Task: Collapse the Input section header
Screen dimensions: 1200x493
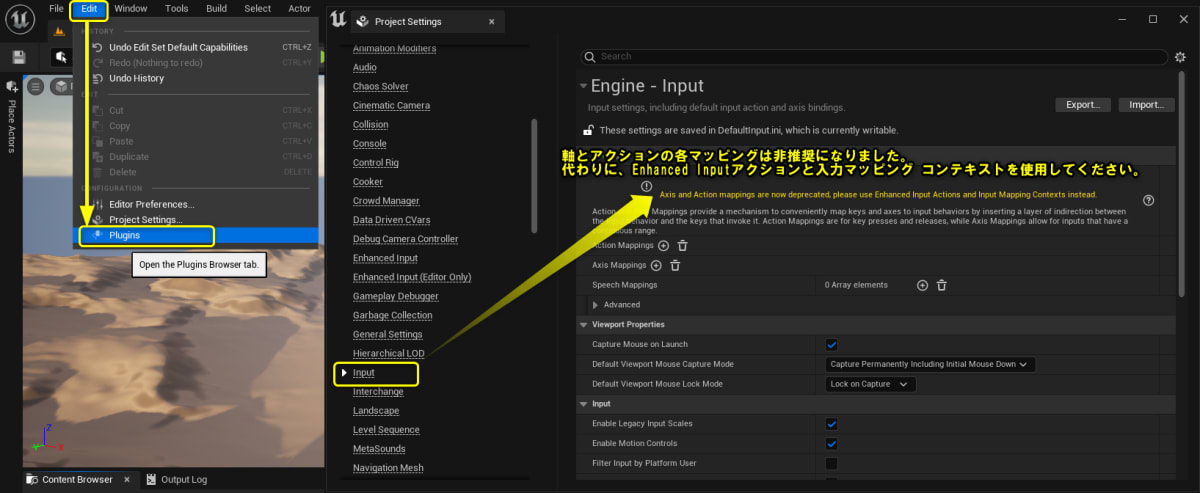Action: (x=585, y=404)
